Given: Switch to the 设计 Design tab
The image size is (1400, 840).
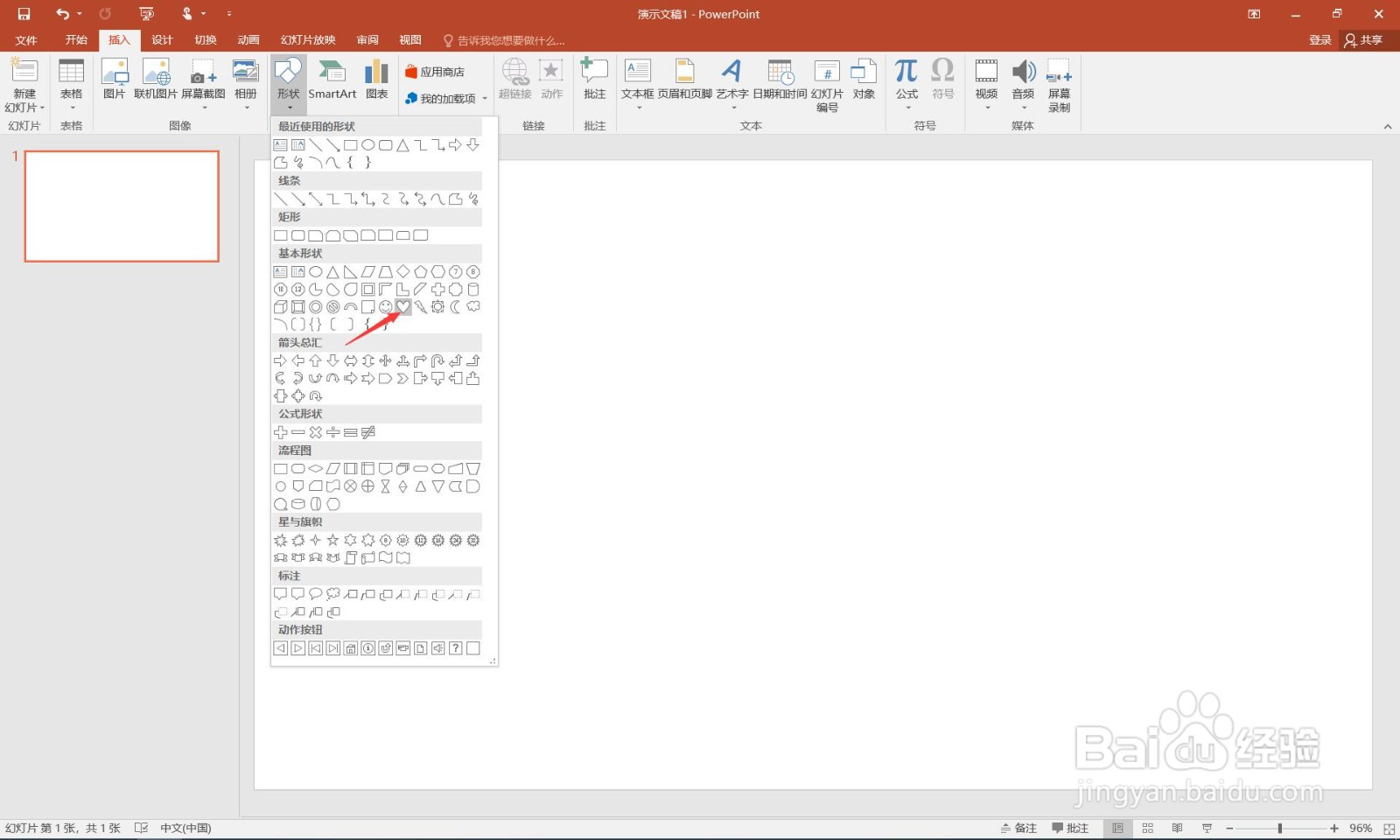Looking at the screenshot, I should pyautogui.click(x=162, y=40).
